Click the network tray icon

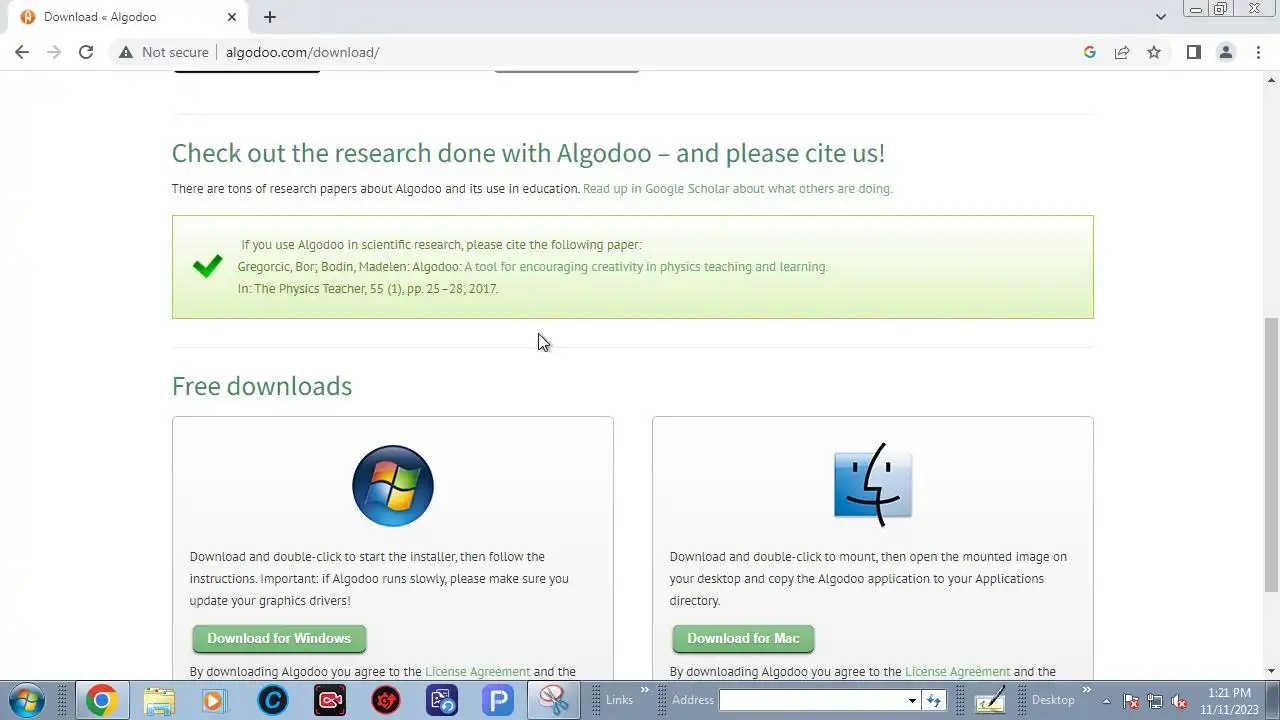pyautogui.click(x=1155, y=701)
